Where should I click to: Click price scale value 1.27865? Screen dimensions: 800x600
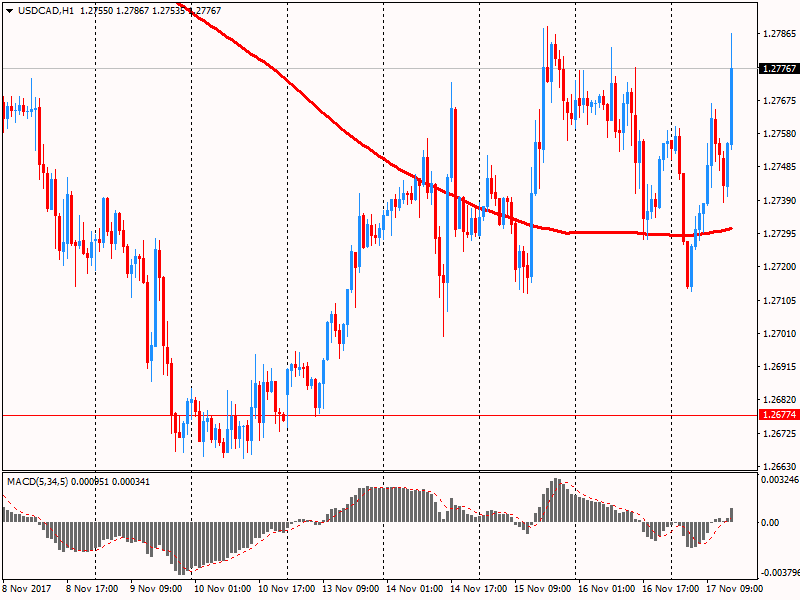779,34
